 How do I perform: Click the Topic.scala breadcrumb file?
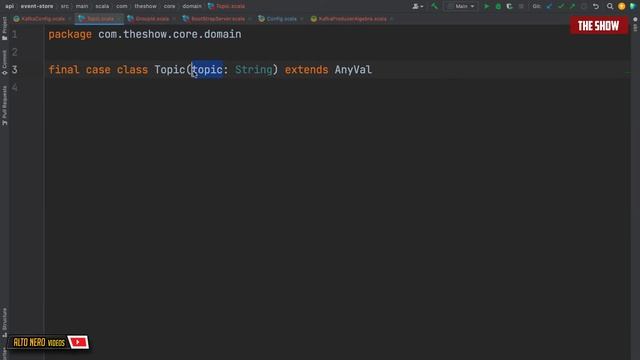click(227, 6)
